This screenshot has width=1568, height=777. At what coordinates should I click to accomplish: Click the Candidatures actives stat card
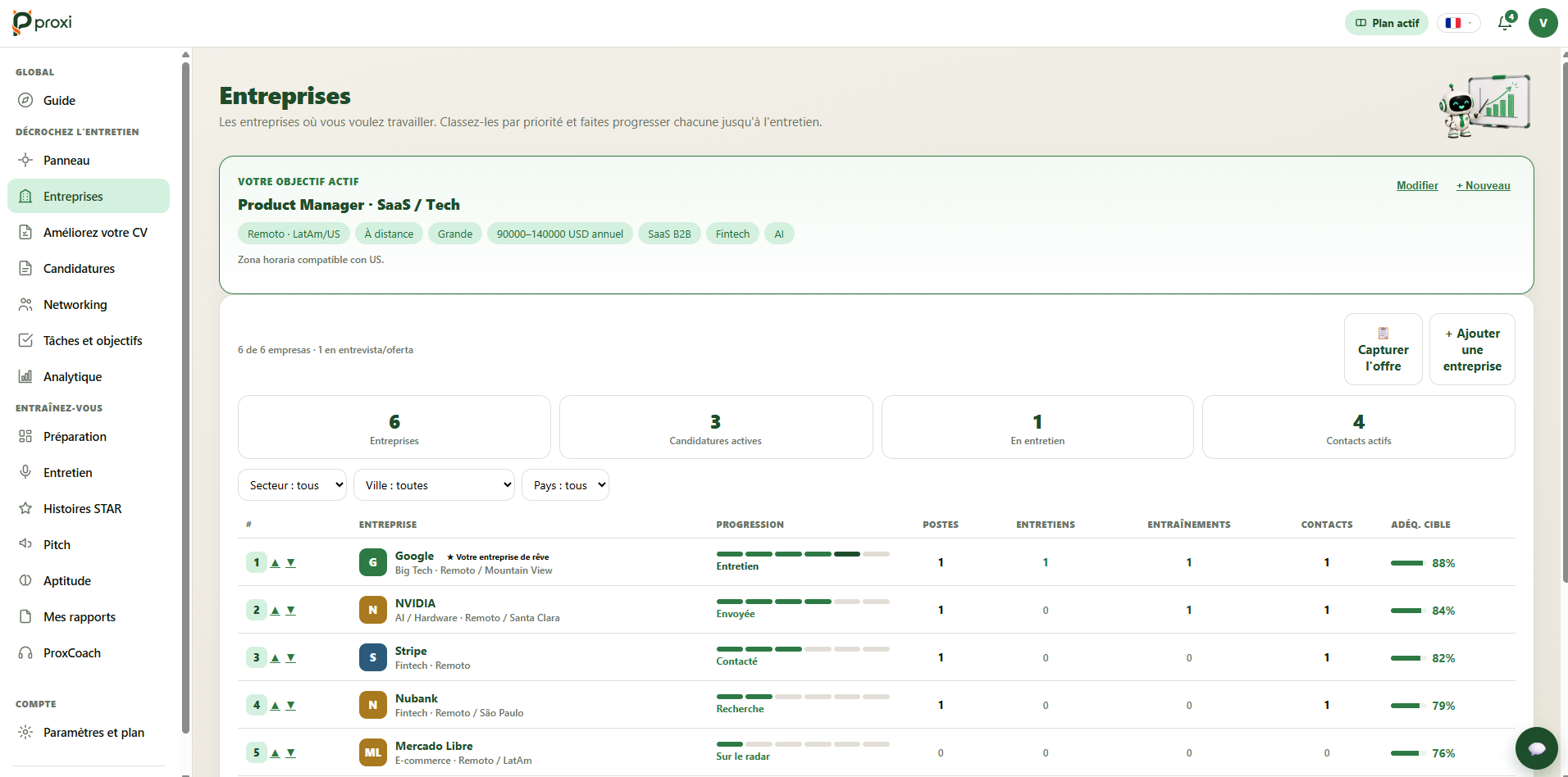point(716,427)
